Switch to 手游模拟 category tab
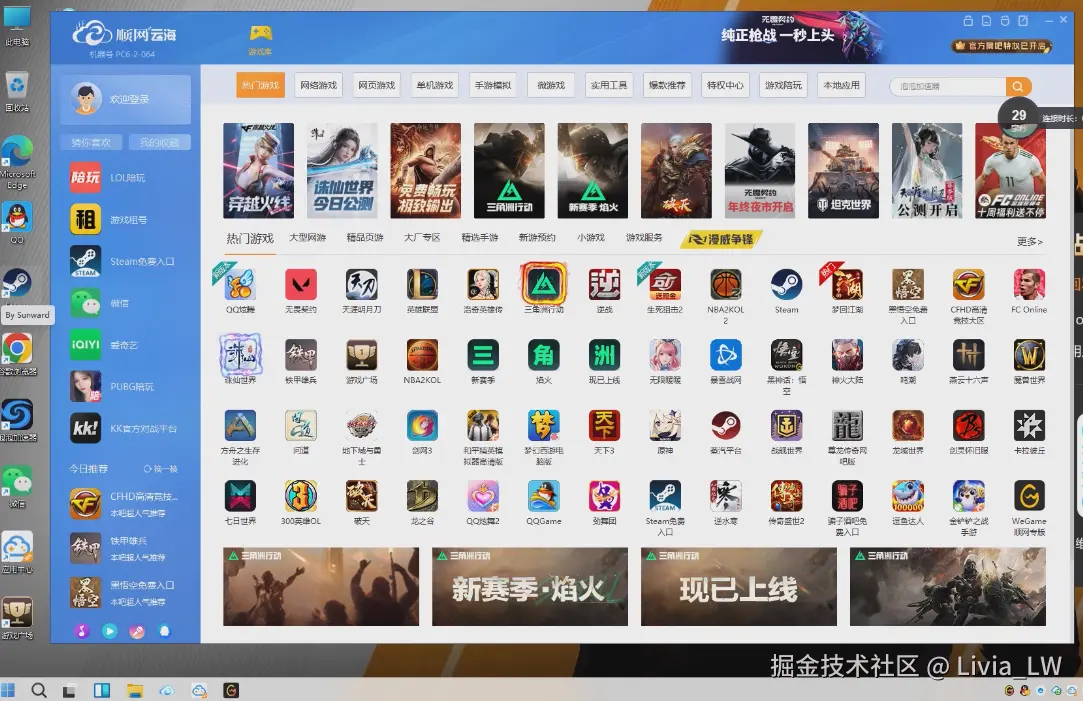The width and height of the screenshot is (1083, 701). click(x=492, y=86)
